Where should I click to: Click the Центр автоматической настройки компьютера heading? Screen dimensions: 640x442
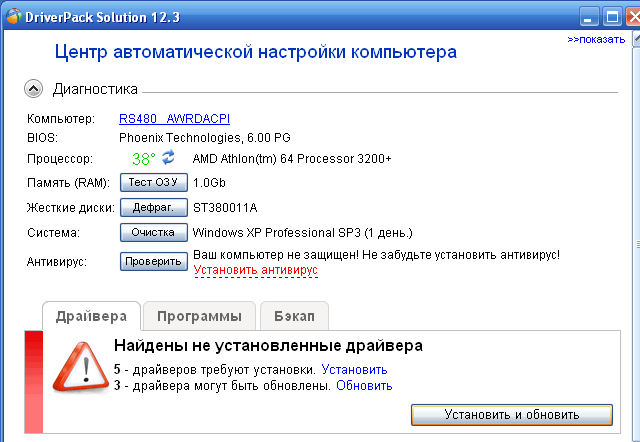click(256, 52)
